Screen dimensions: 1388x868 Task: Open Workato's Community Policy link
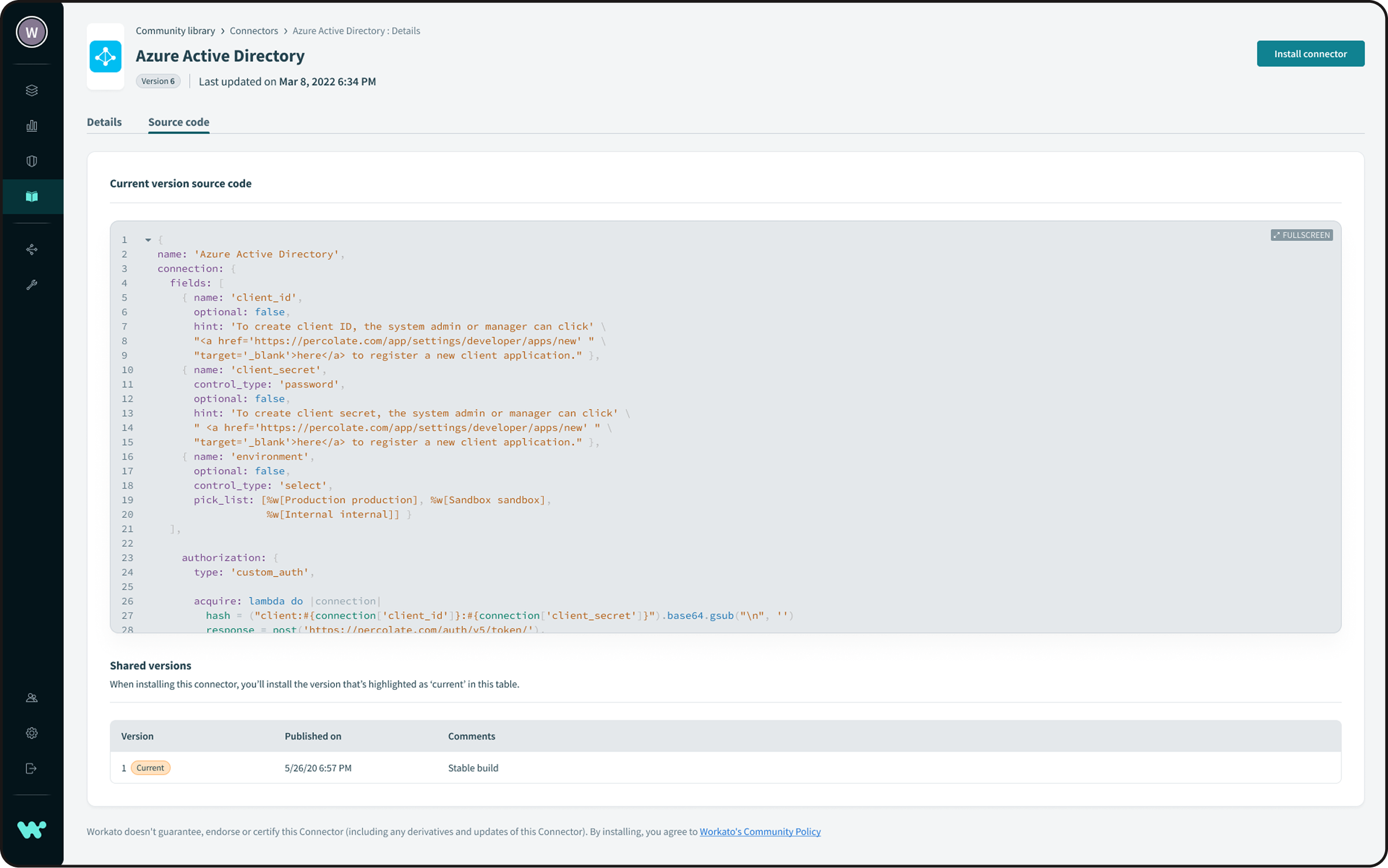pyautogui.click(x=760, y=831)
